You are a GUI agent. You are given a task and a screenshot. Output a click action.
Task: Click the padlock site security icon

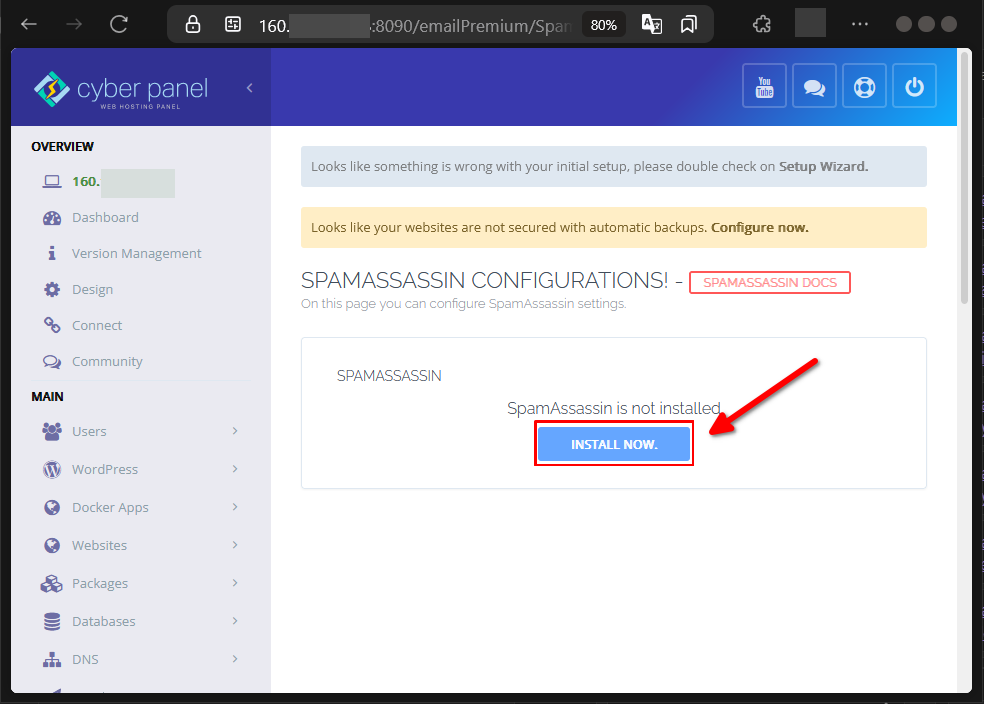(193, 24)
